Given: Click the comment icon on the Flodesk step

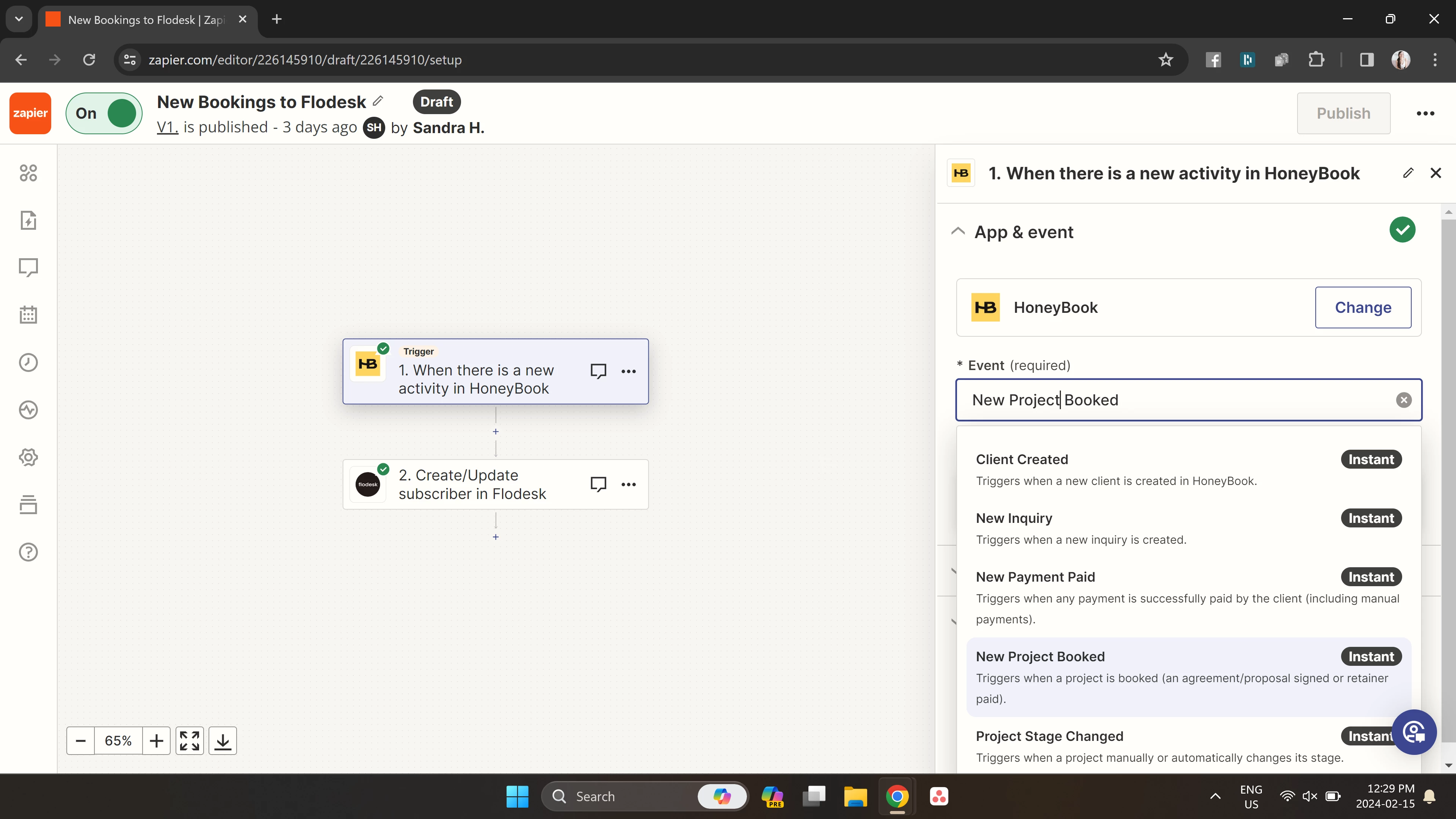Looking at the screenshot, I should [598, 485].
